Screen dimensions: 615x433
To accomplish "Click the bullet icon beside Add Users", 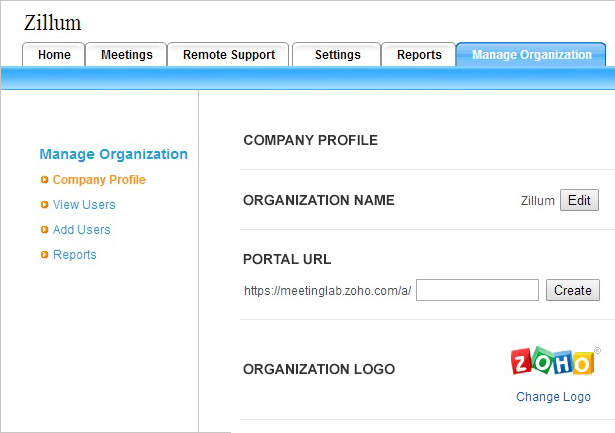I will click(x=44, y=230).
